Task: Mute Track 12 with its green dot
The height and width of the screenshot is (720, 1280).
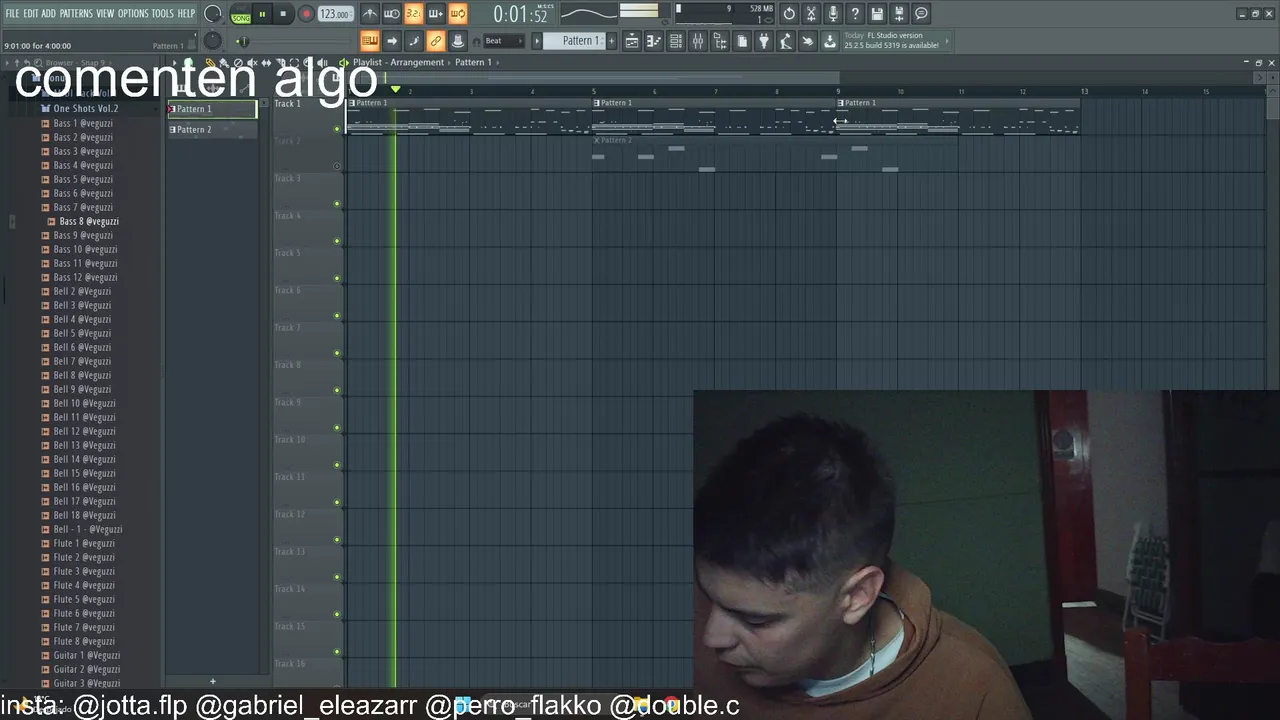Action: click(x=337, y=540)
